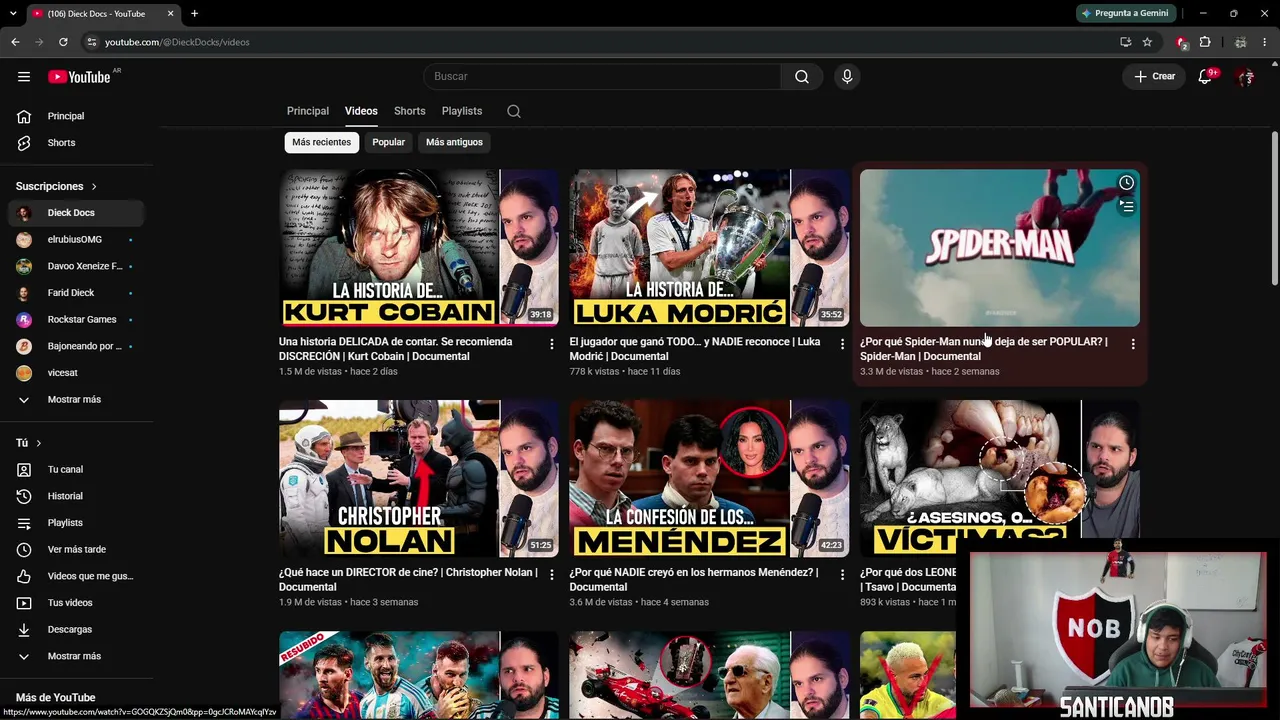1280x720 pixels.
Task: Open options for Menéndez brothers video
Action: 842,575
